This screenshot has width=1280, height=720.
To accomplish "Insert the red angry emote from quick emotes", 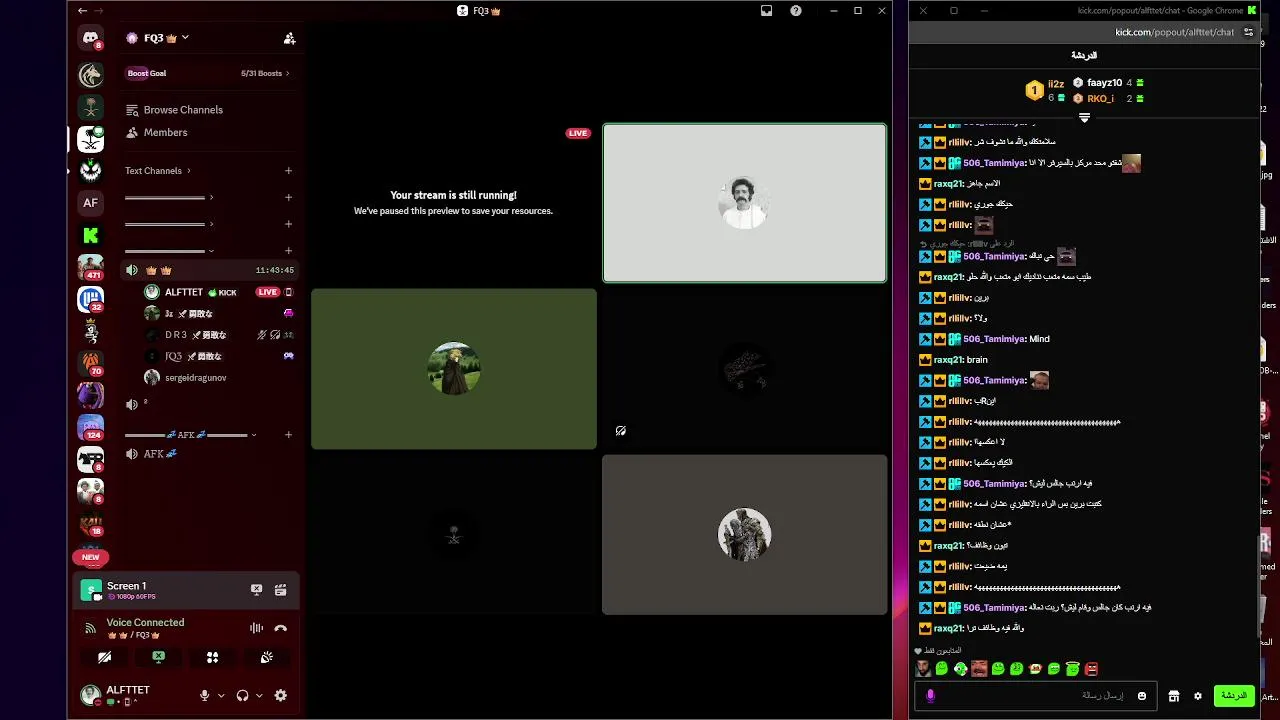I will pos(1091,669).
